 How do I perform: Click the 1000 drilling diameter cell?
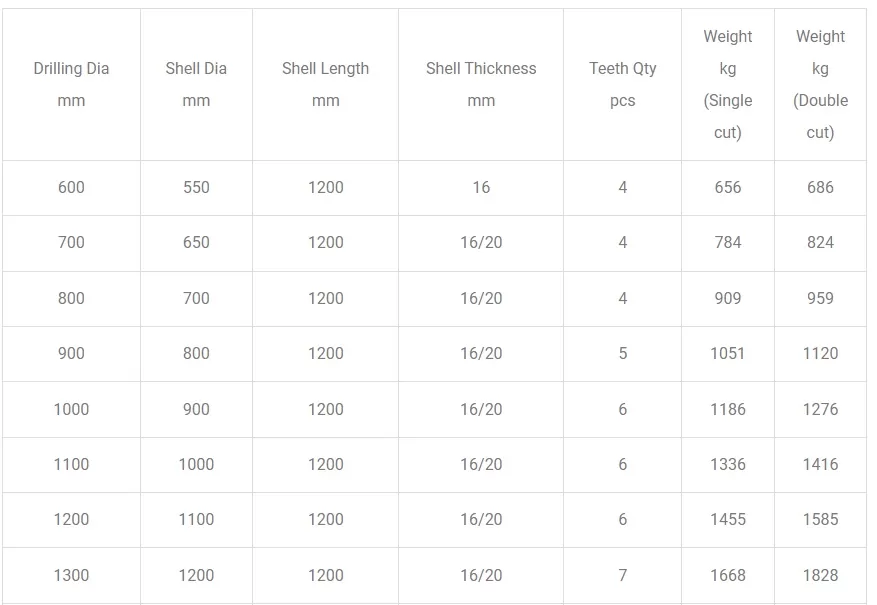71,410
